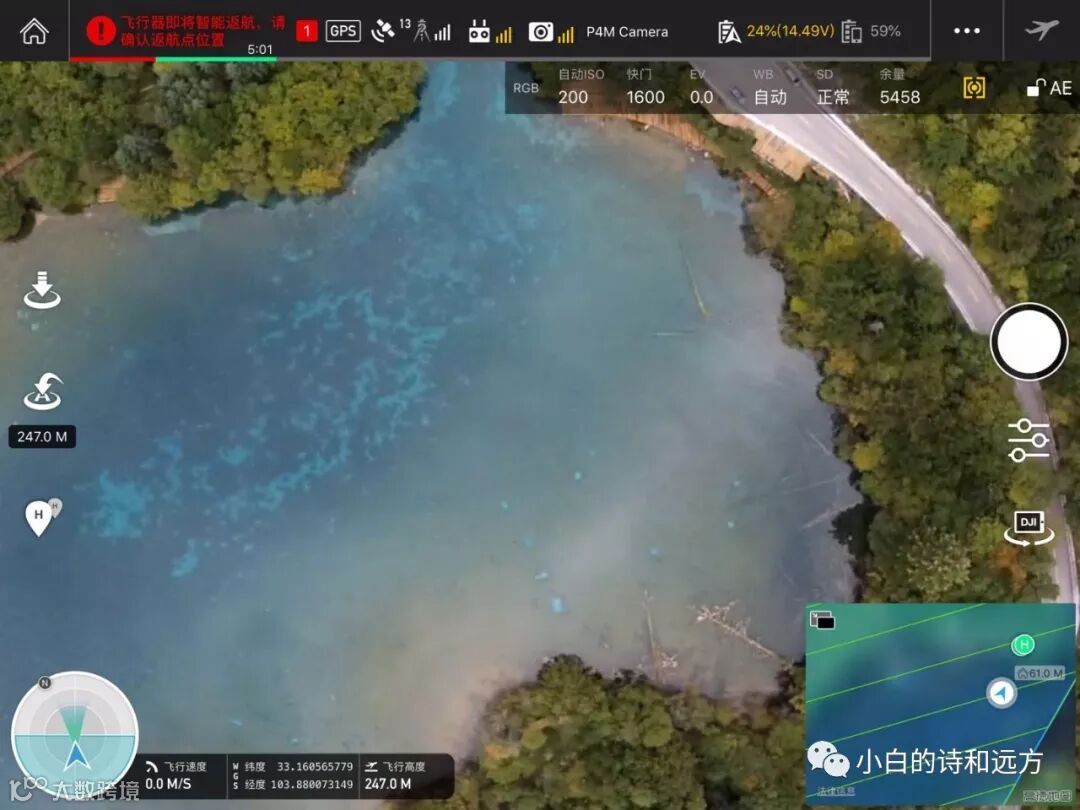The width and height of the screenshot is (1080, 810).
Task: Swap minimap and camera view icon
Action: tap(822, 620)
